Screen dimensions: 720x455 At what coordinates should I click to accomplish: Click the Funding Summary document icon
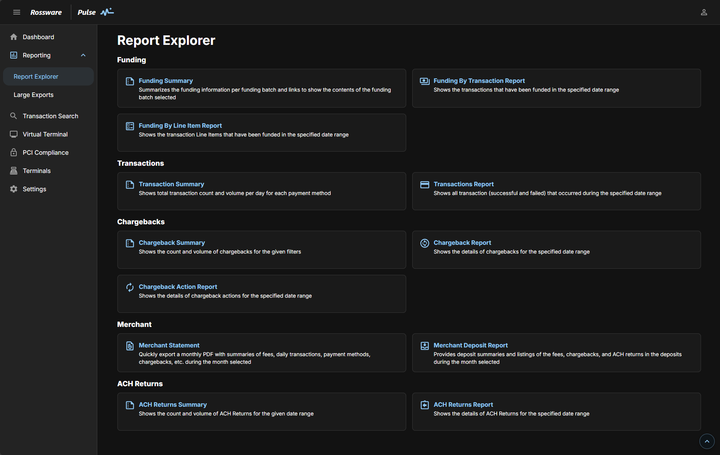pyautogui.click(x=130, y=81)
